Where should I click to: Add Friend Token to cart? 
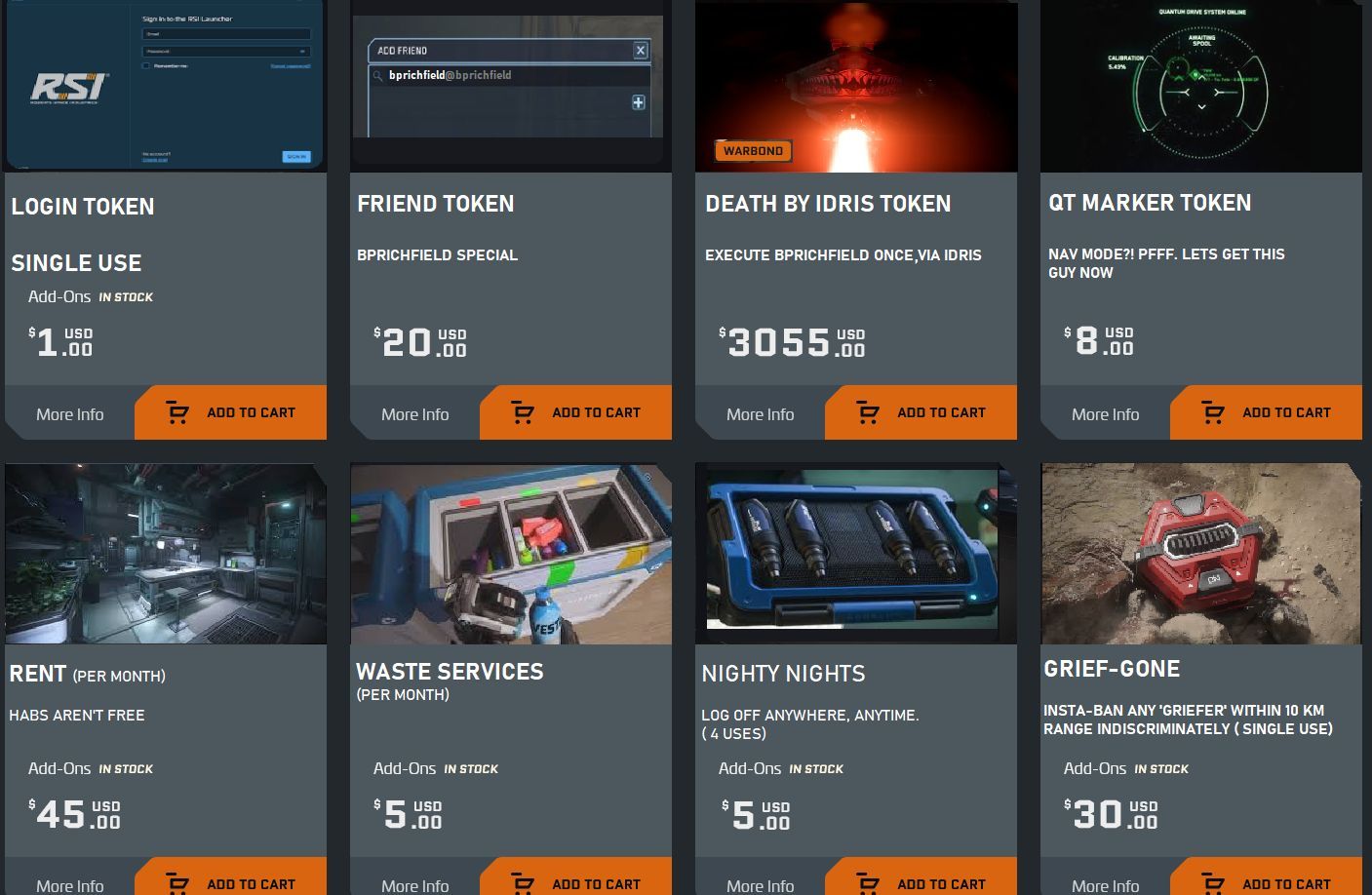(575, 412)
